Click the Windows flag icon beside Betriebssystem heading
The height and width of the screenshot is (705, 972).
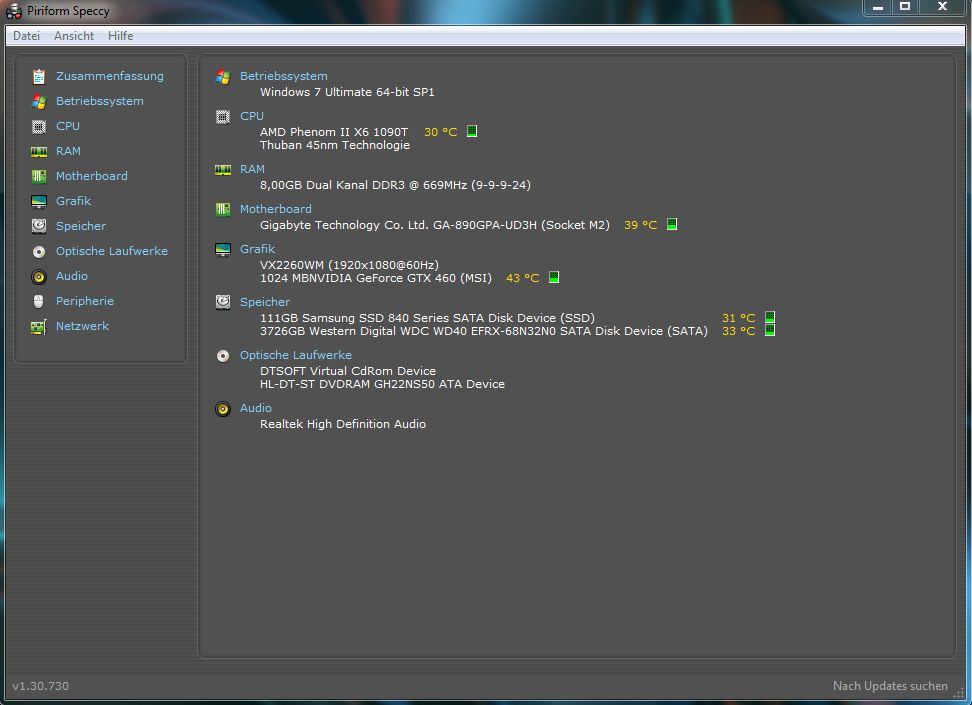(x=223, y=76)
